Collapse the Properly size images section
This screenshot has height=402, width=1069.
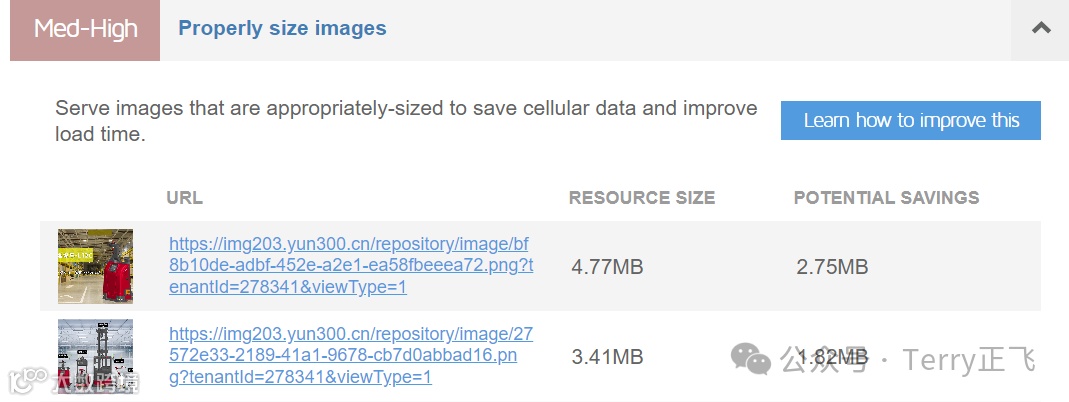(1040, 28)
